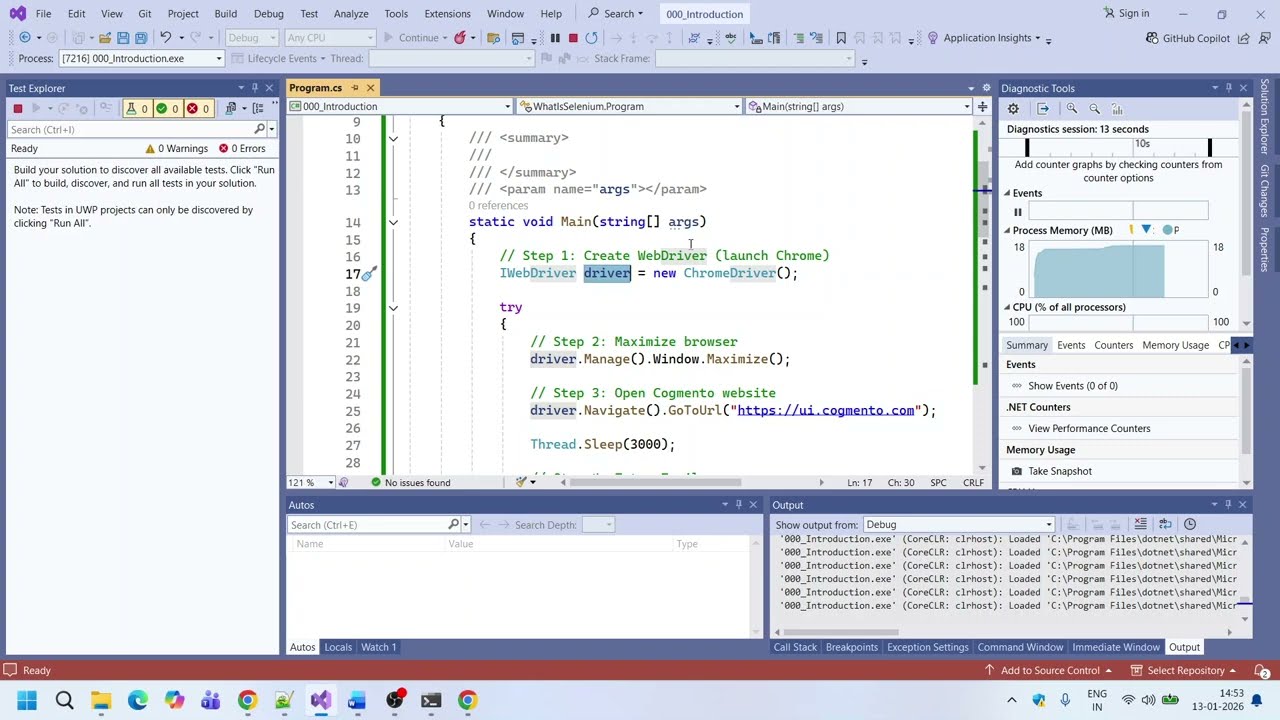
Task: Click Take Snapshot link
Action: [x=1060, y=471]
